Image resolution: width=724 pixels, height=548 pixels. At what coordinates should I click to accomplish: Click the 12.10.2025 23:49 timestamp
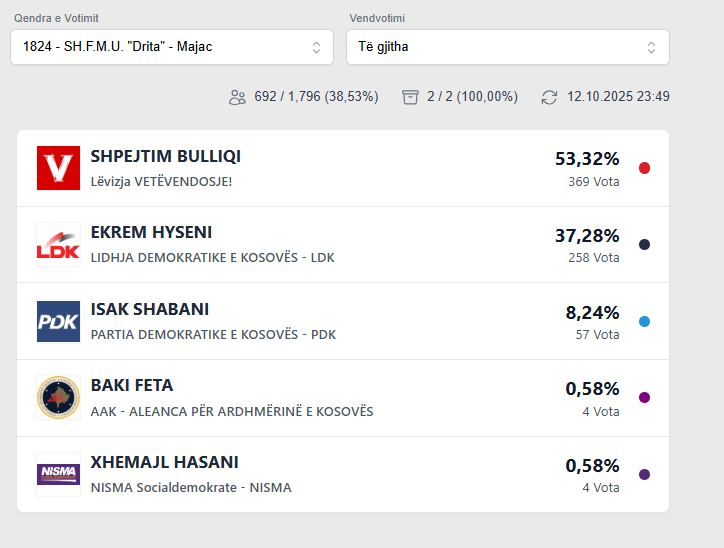click(618, 97)
